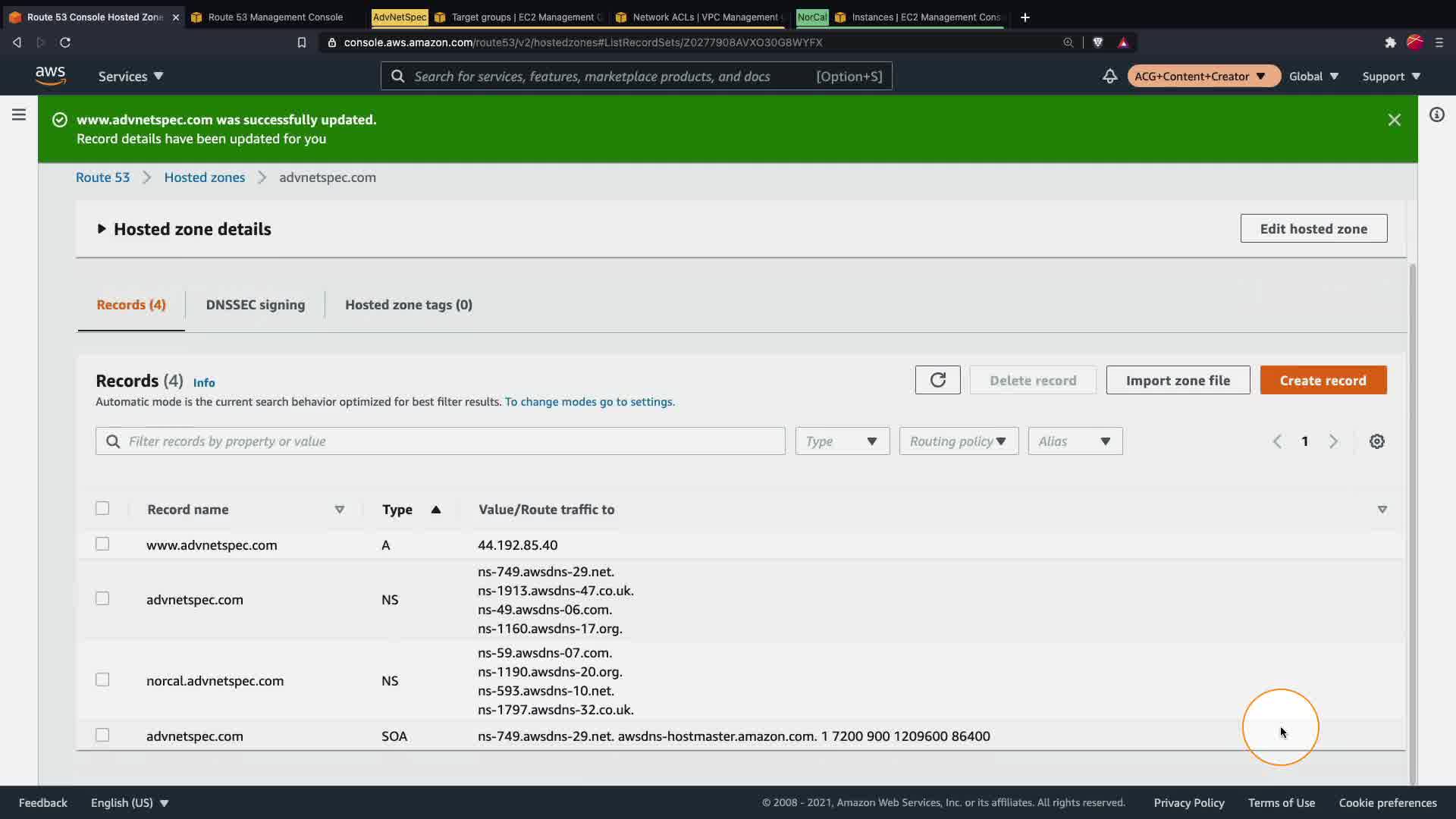Click the notifications bell icon

coord(1109,76)
